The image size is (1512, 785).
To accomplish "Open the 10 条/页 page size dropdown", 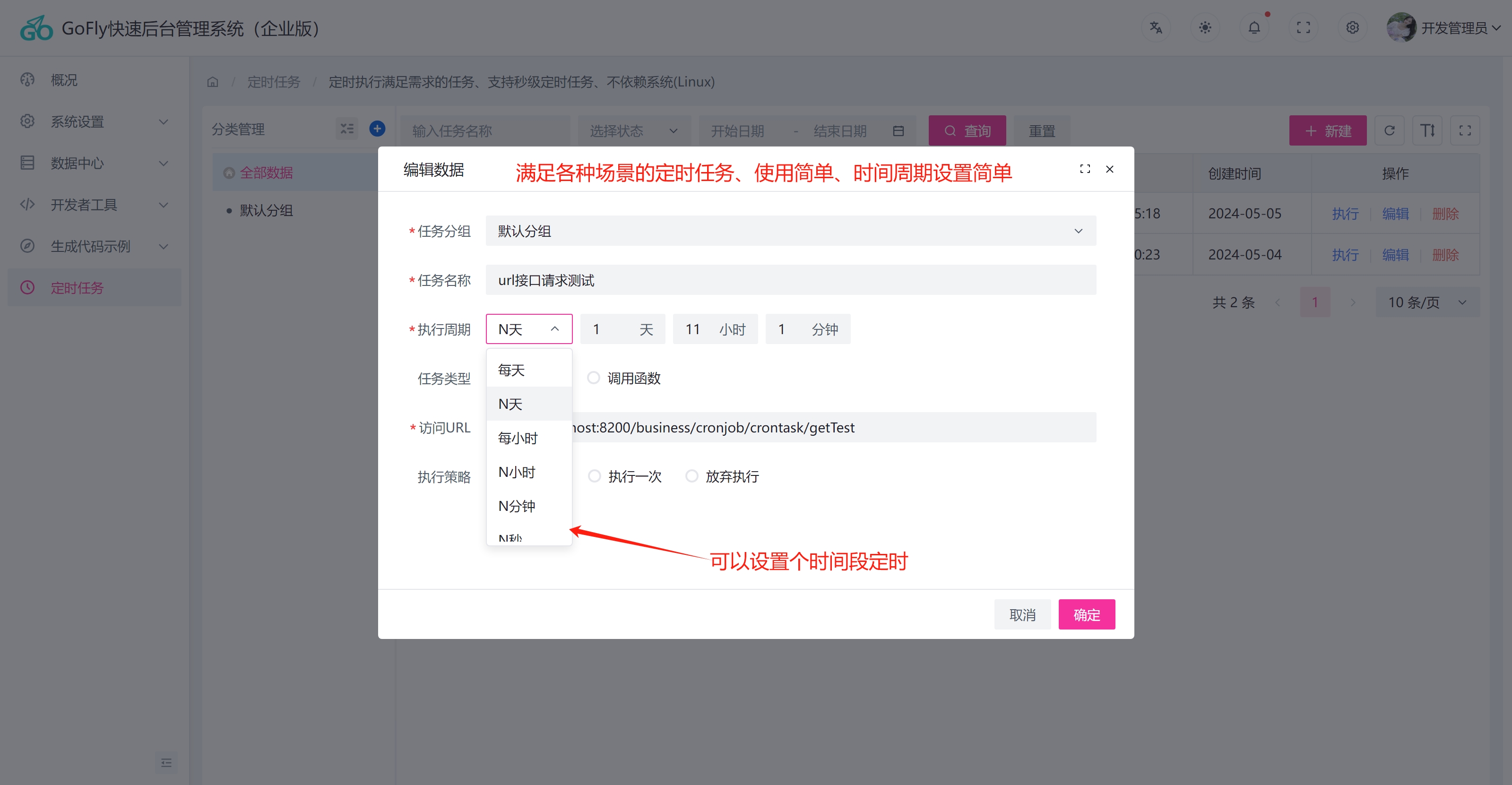I will tap(1427, 302).
